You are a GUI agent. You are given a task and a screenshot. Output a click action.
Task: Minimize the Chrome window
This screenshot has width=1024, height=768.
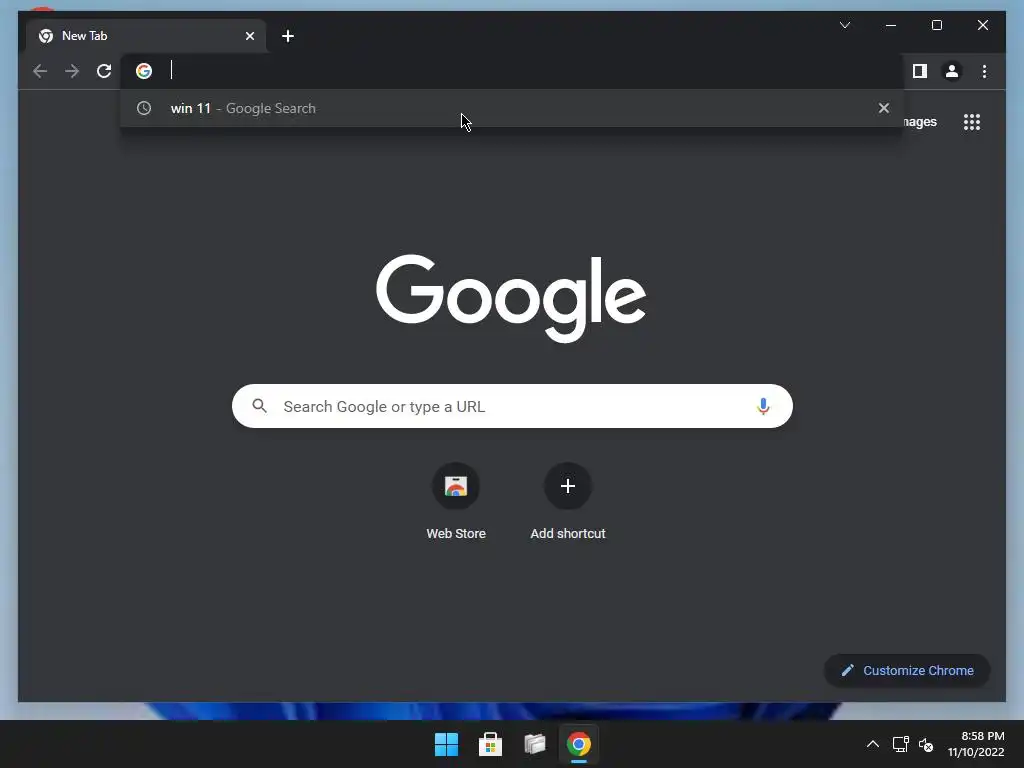point(891,25)
